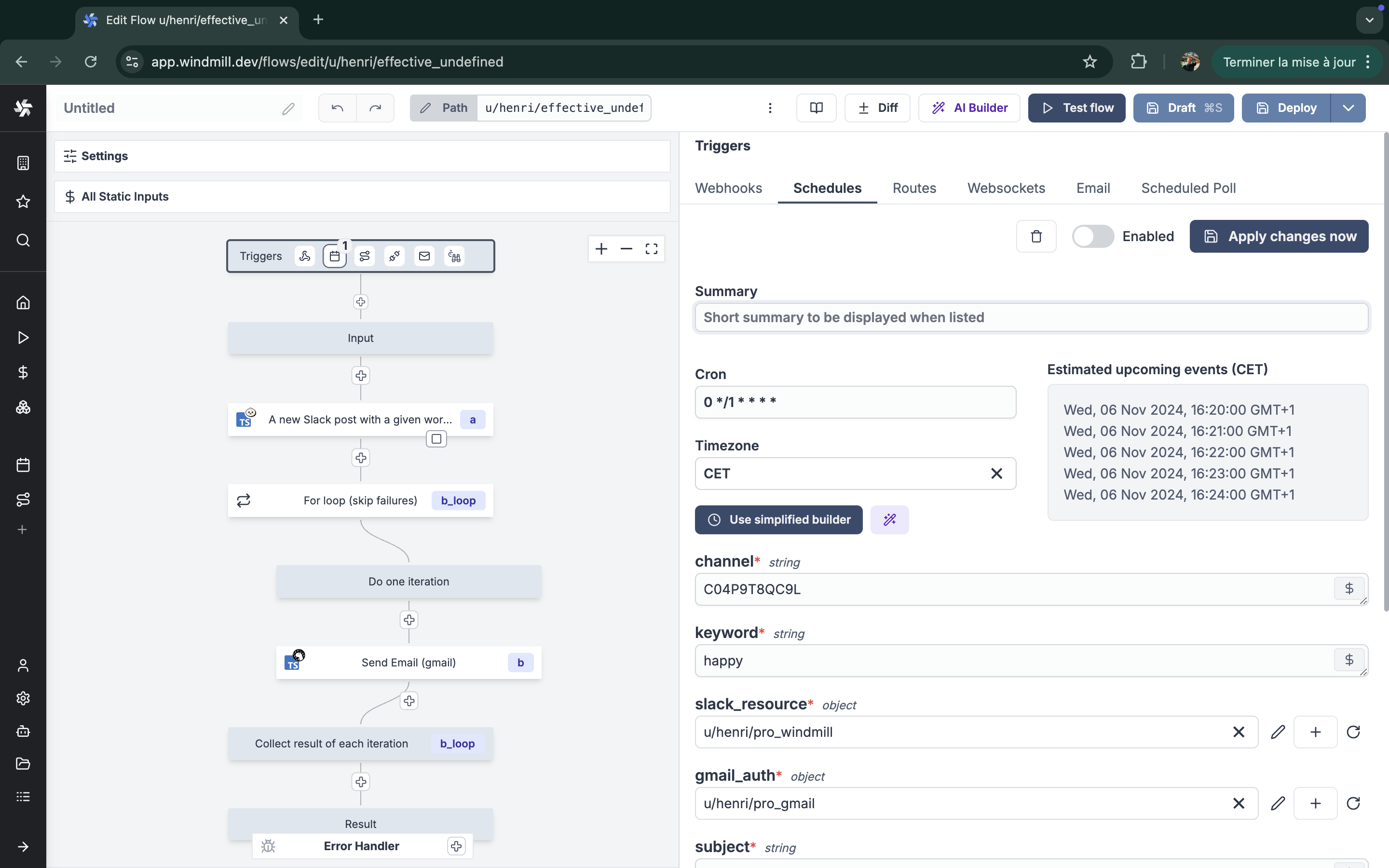This screenshot has width=1389, height=868.
Task: Select the Websockets tab in Triggers
Action: click(x=1006, y=188)
